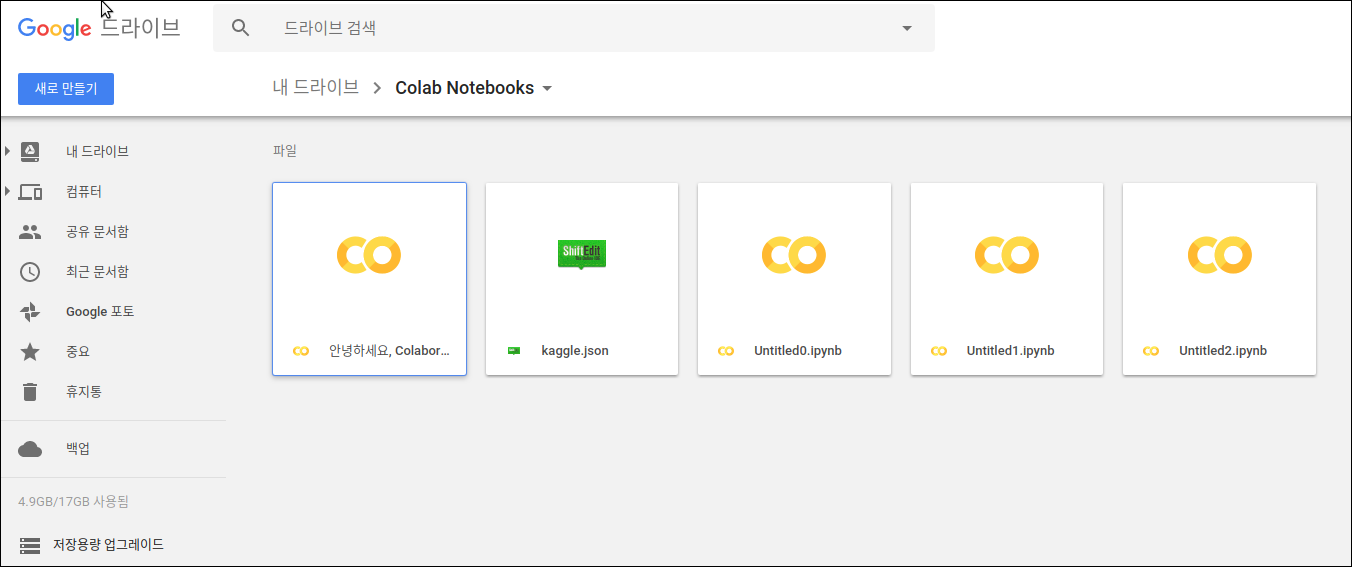Open 휴지통 section
1352x567 pixels.
tap(84, 391)
